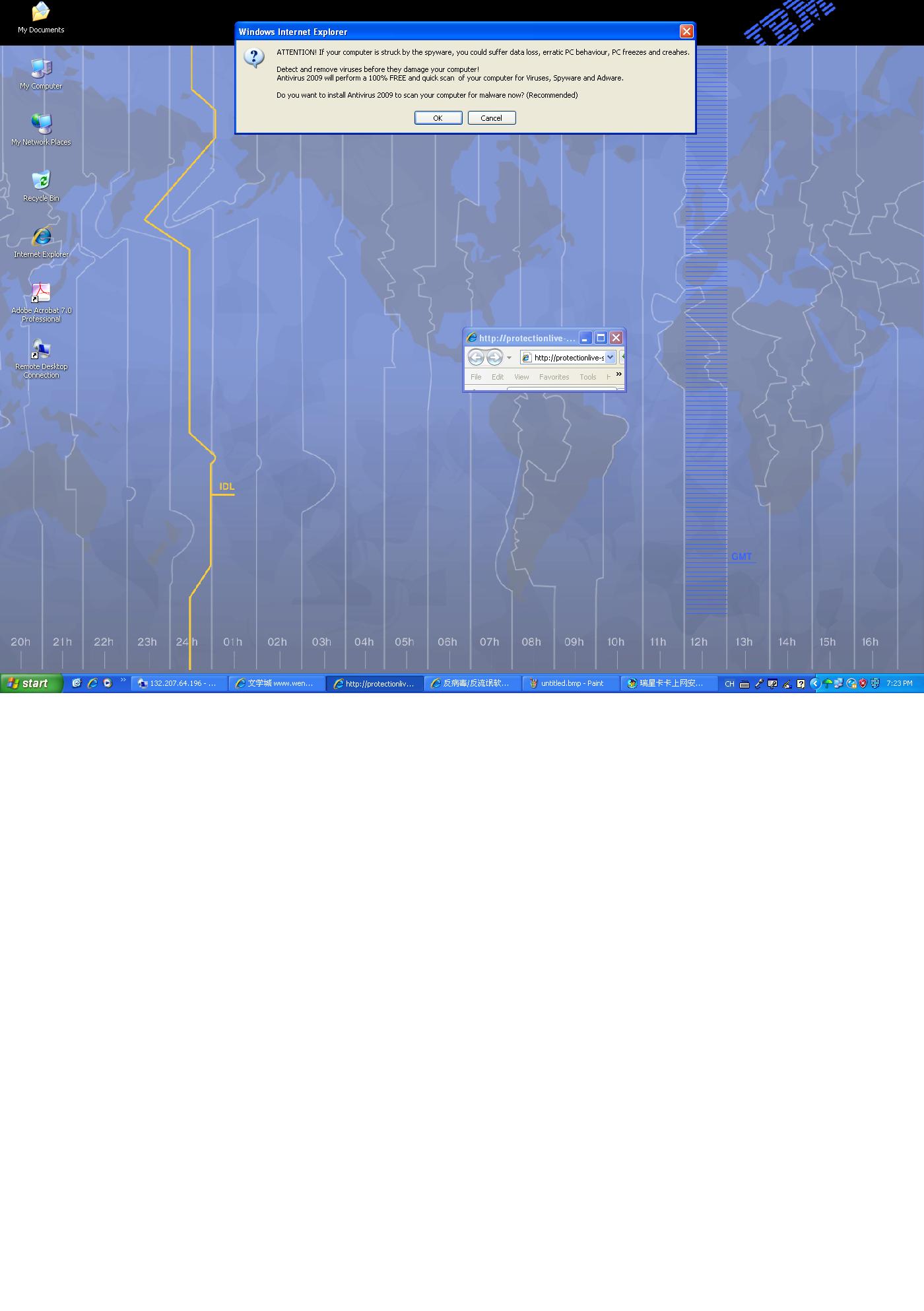Open the Edit menu in Internet Explorer
The width and height of the screenshot is (924, 1311).
click(498, 377)
